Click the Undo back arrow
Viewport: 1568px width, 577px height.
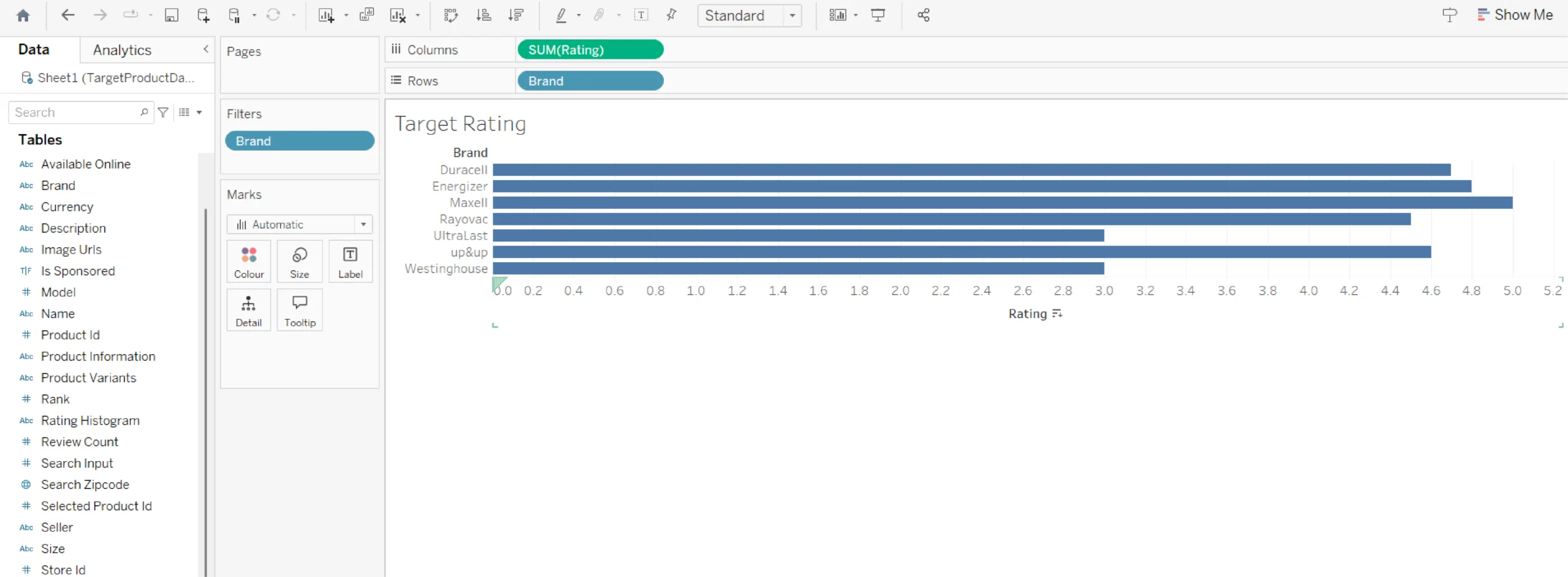tap(68, 15)
